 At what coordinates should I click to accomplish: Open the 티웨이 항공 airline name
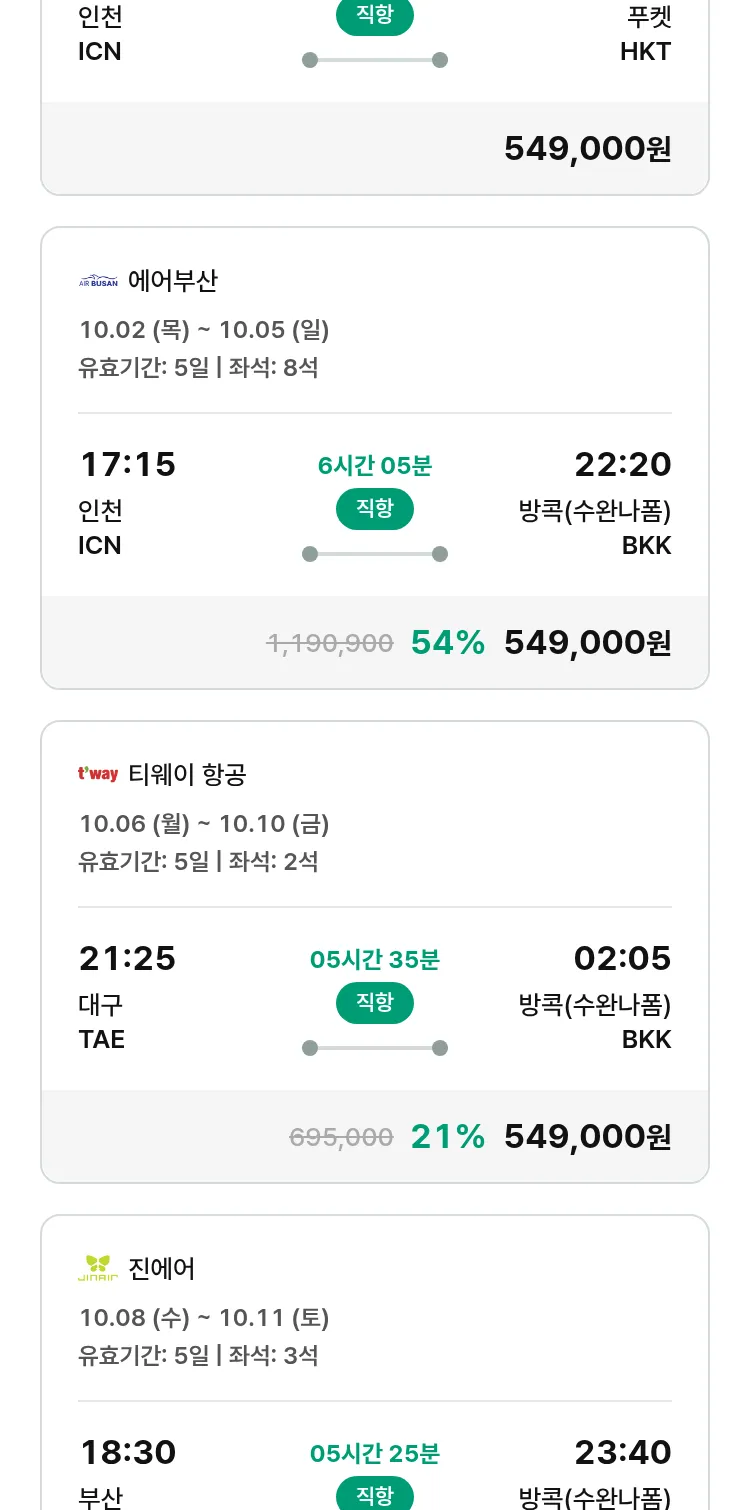tap(187, 774)
